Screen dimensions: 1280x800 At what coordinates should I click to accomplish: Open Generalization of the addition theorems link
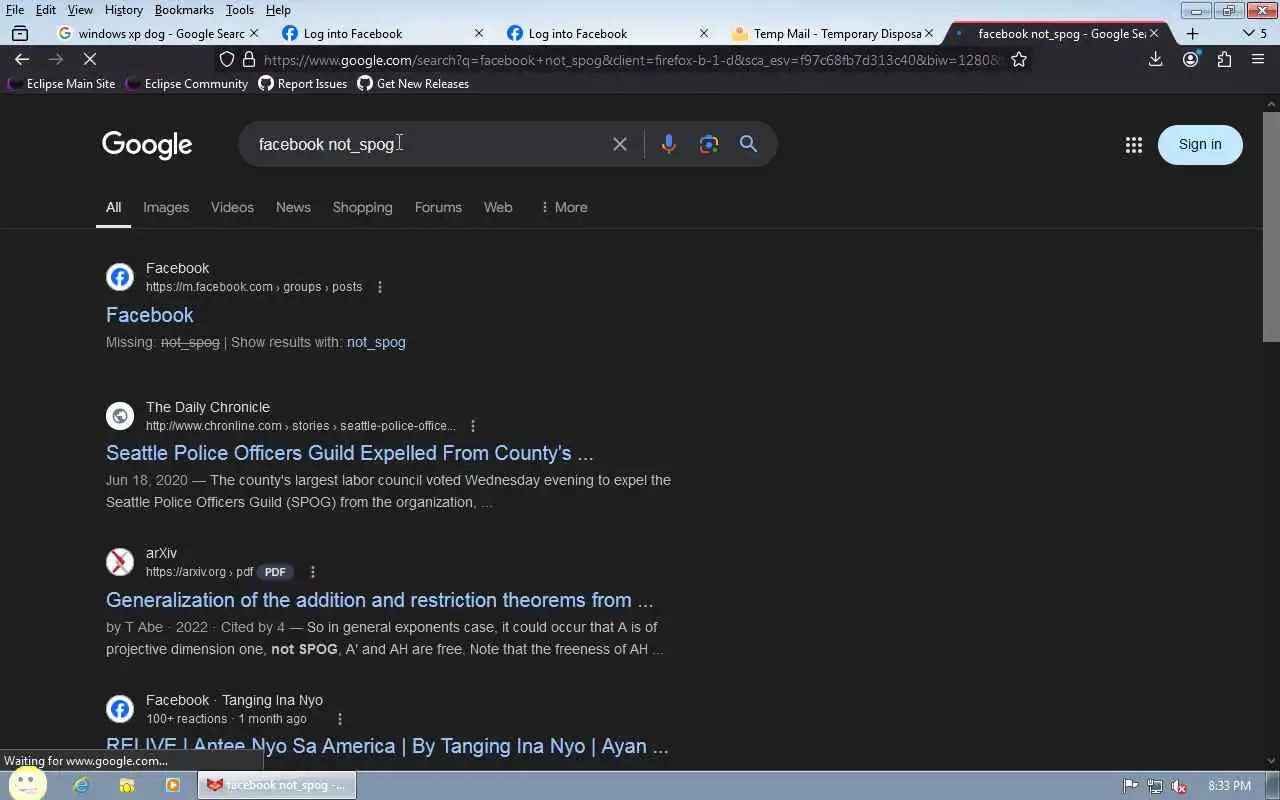[x=380, y=600]
